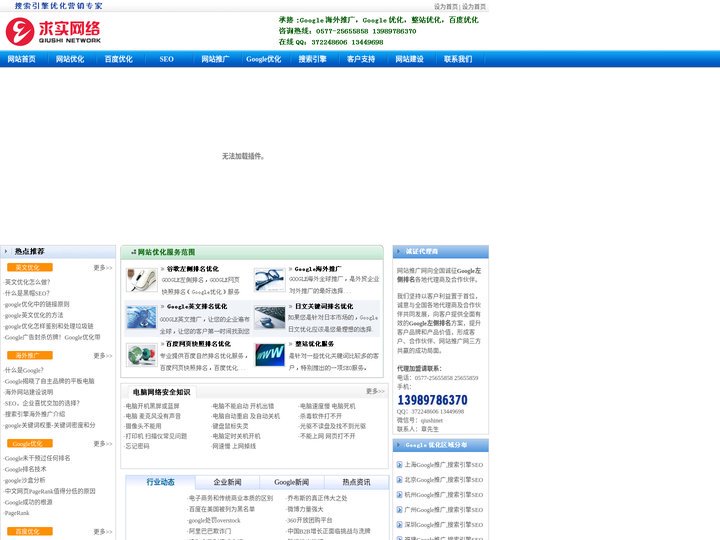The height and width of the screenshot is (540, 720).
Task: Open 什么是黑帽SEO? article
Action: [27, 293]
